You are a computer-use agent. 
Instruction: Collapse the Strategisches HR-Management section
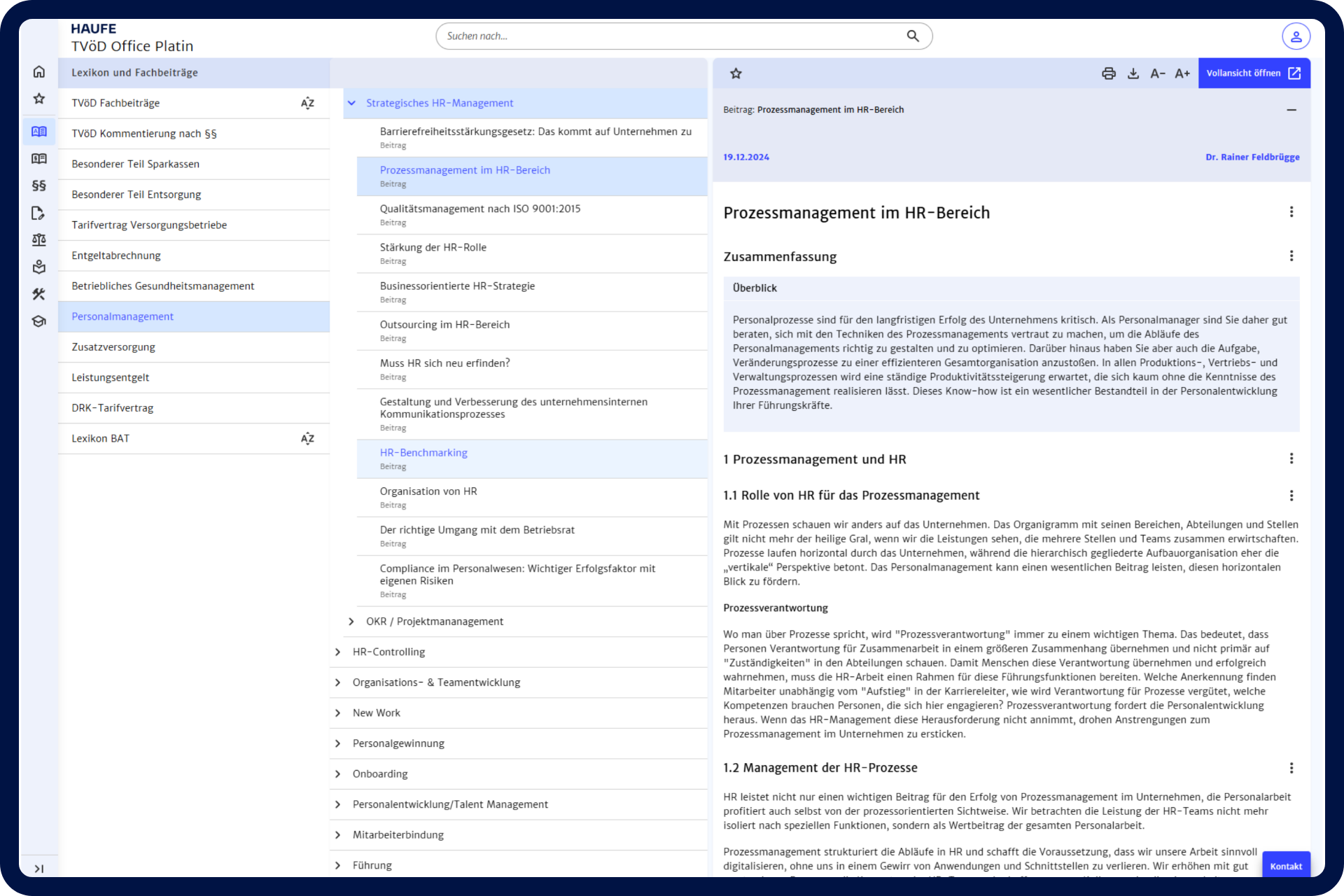point(351,103)
